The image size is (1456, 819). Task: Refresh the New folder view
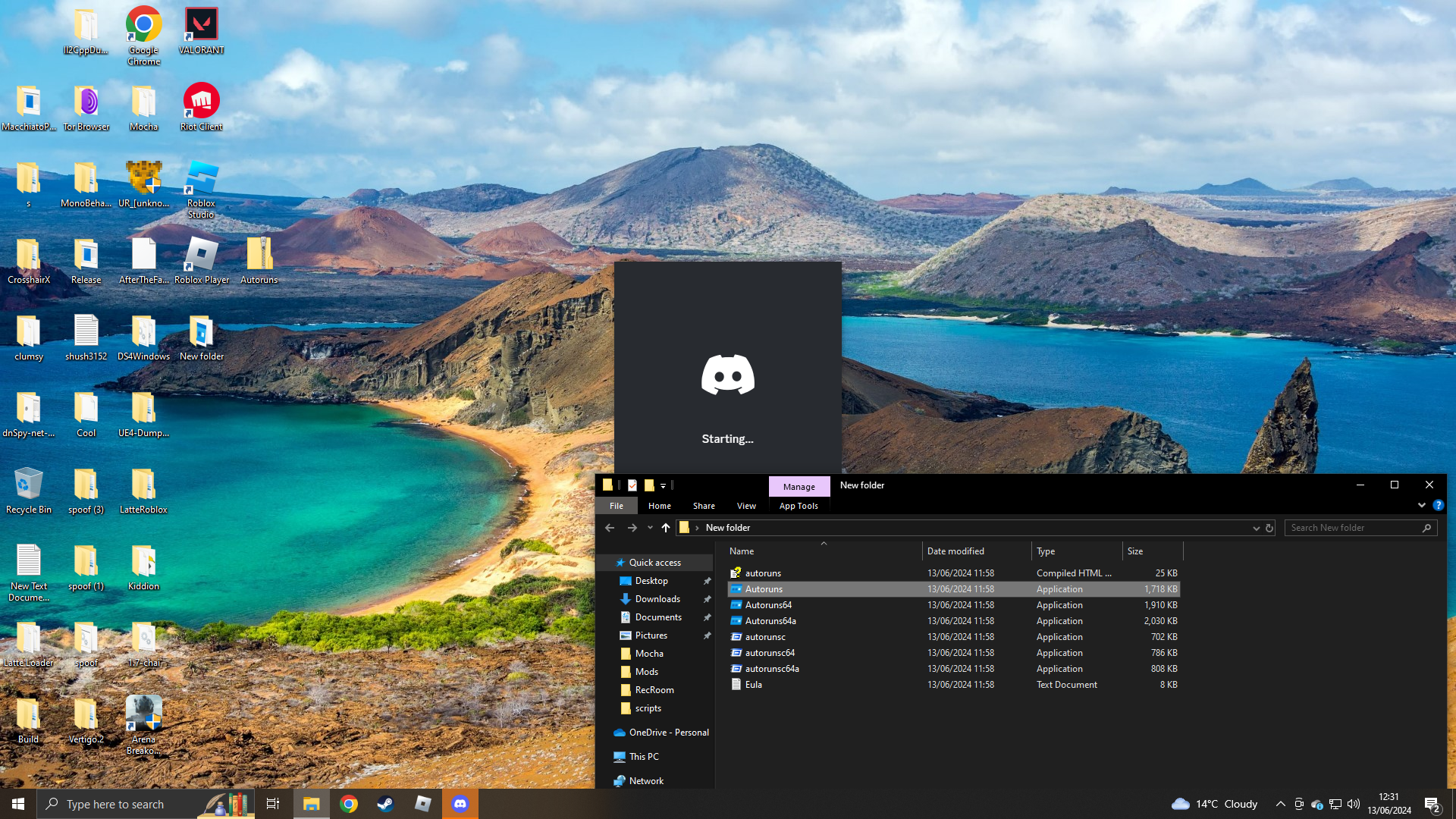coord(1269,528)
